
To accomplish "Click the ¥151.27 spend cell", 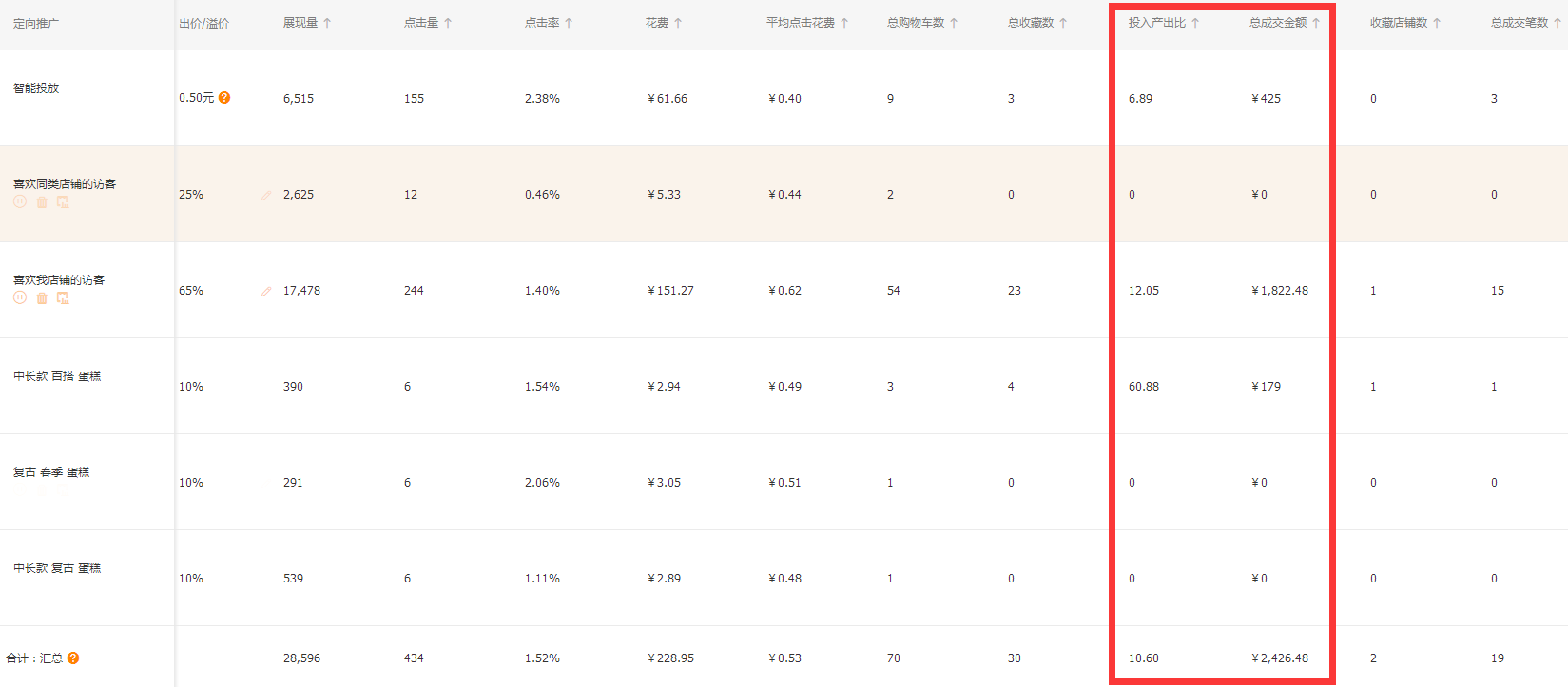I will pyautogui.click(x=670, y=291).
